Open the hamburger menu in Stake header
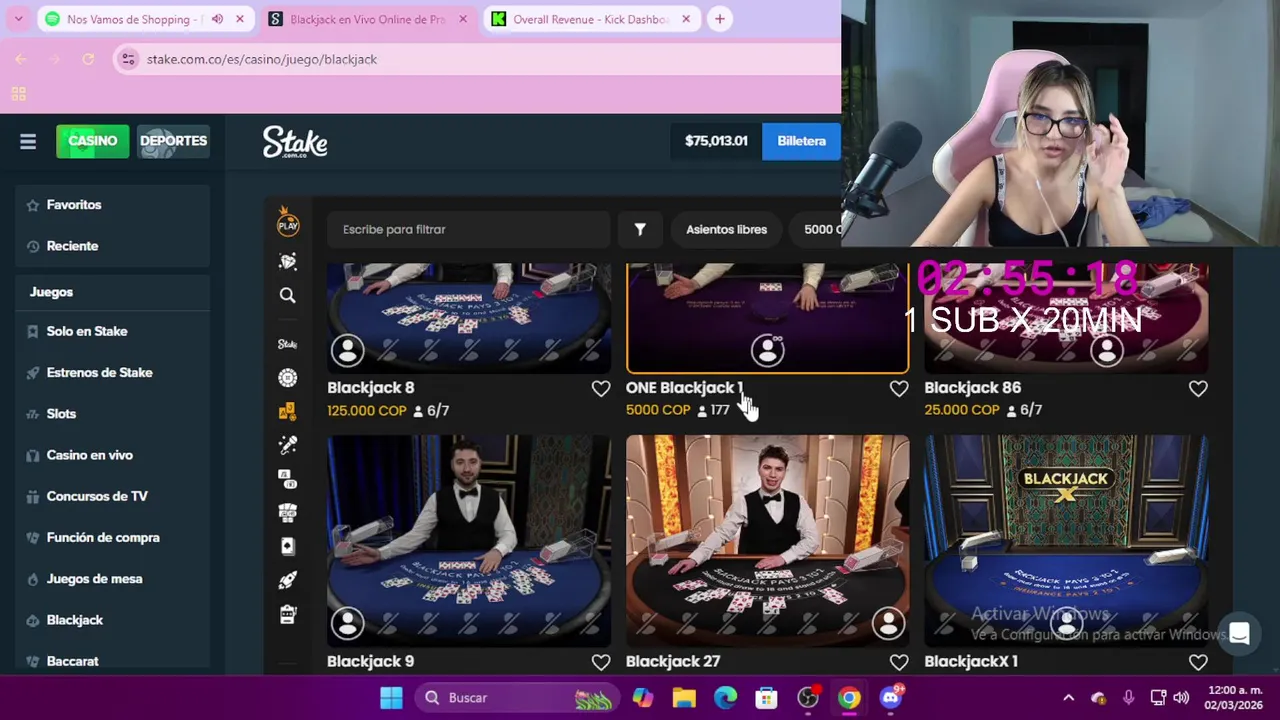The width and height of the screenshot is (1280, 720). [x=28, y=142]
